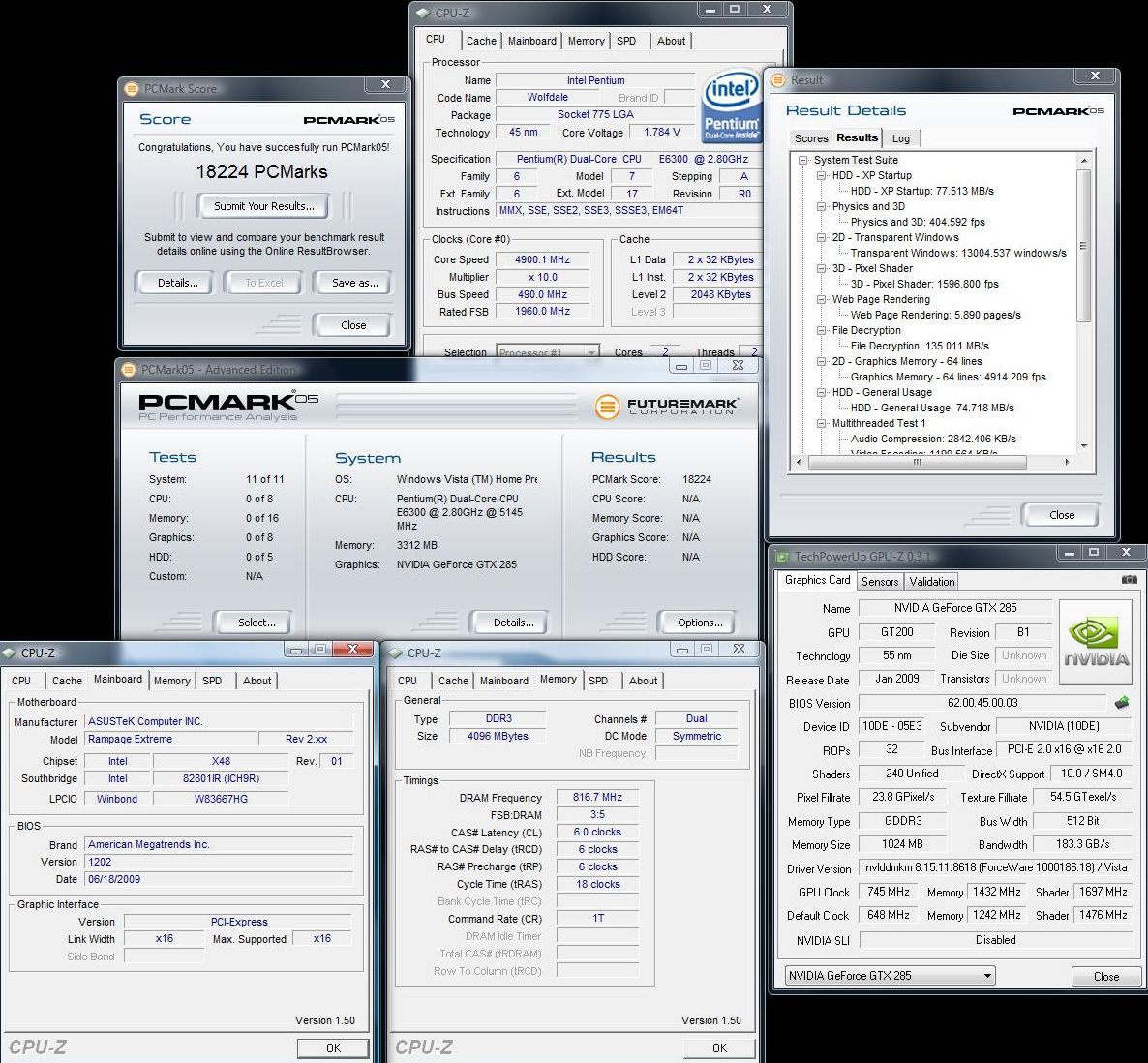This screenshot has height=1063, width=1148.
Task: Collapse the System Test Suite tree node
Action: point(802,160)
